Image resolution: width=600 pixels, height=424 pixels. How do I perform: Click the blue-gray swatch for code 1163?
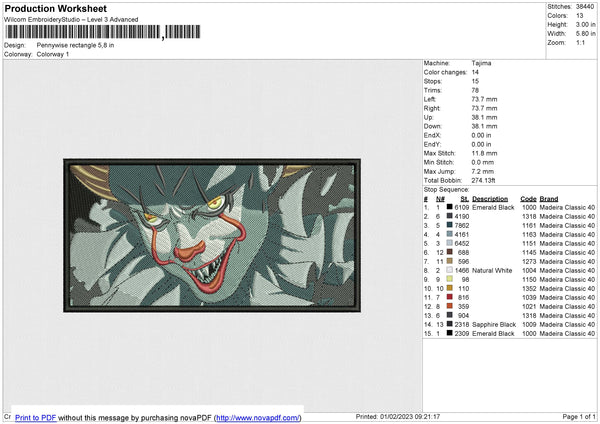[450, 234]
